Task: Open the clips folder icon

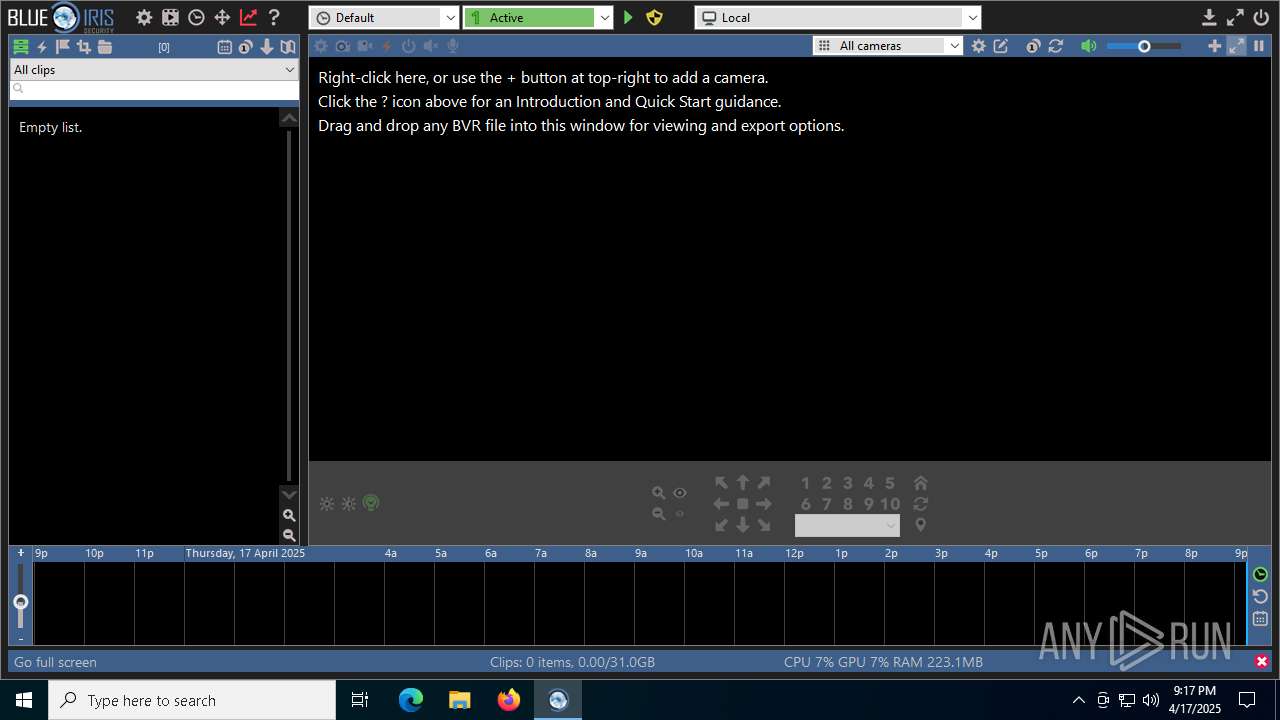Action: pos(105,47)
